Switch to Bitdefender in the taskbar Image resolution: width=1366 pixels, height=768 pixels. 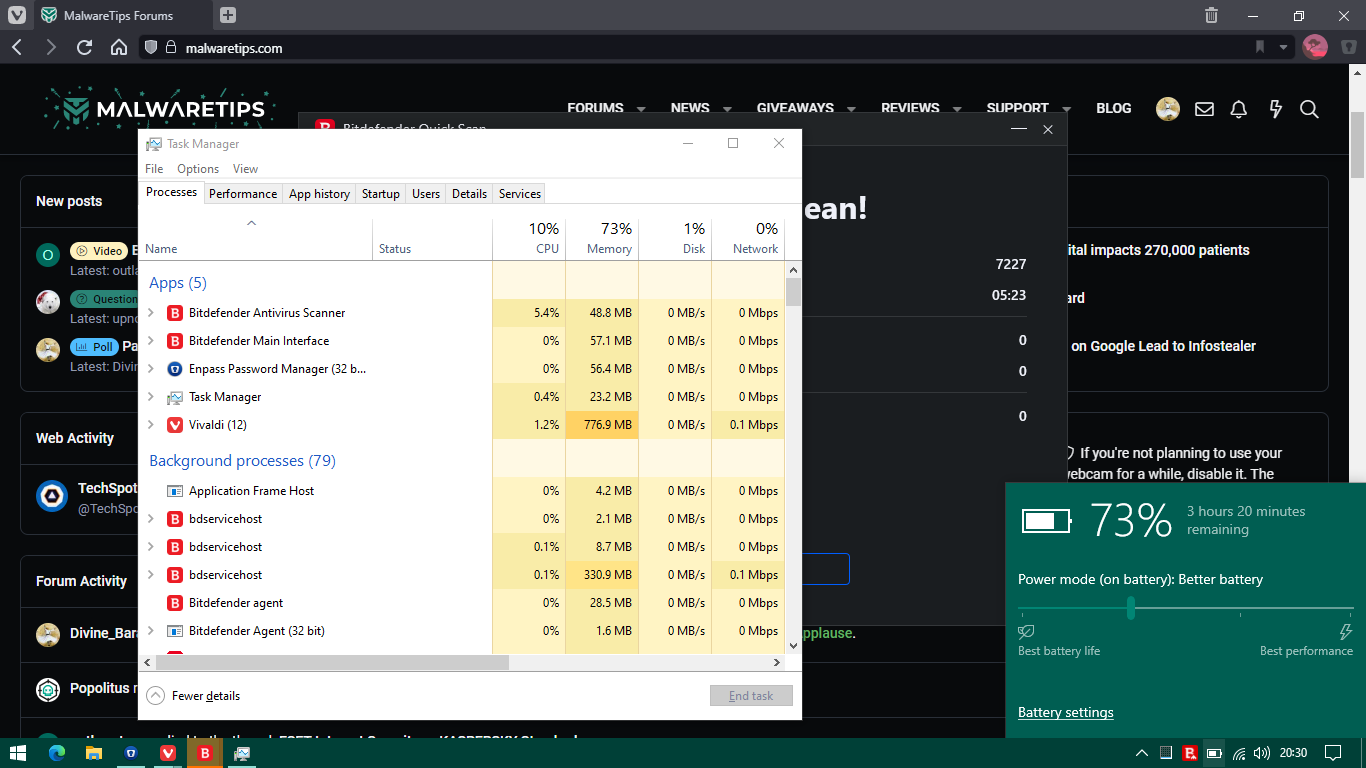(x=205, y=753)
